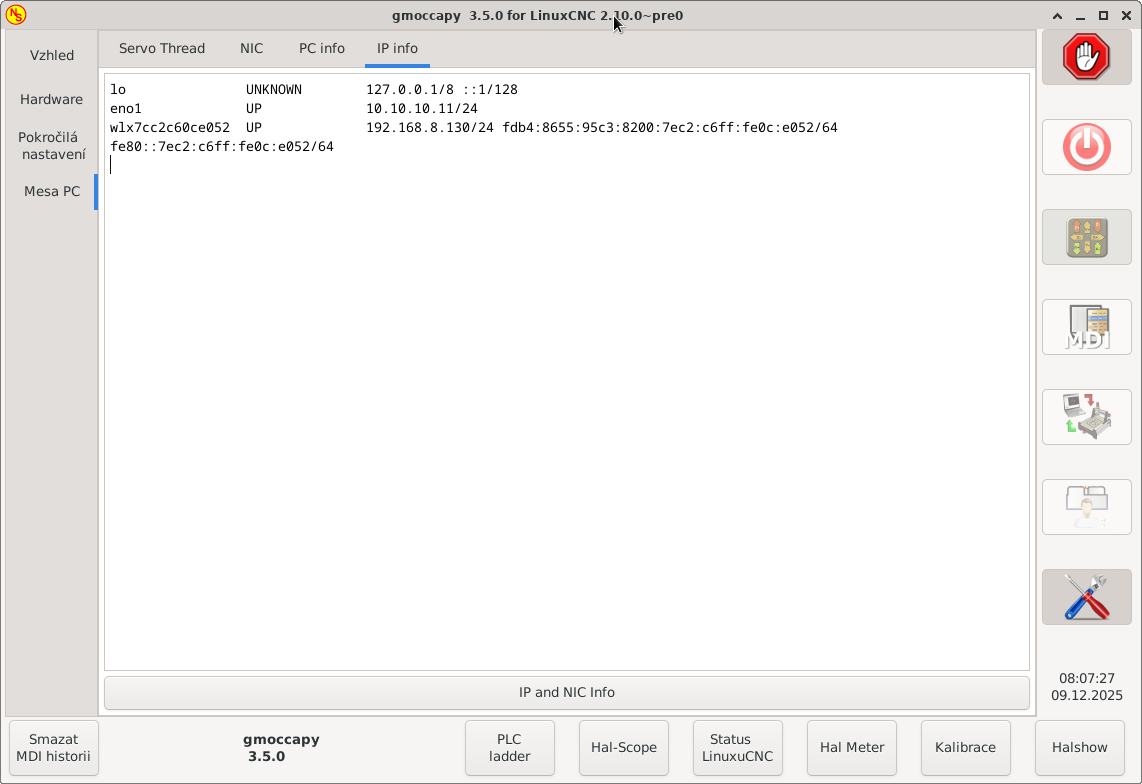1142x784 pixels.
Task: Click the greyed-out user tab icon
Action: coord(1086,507)
